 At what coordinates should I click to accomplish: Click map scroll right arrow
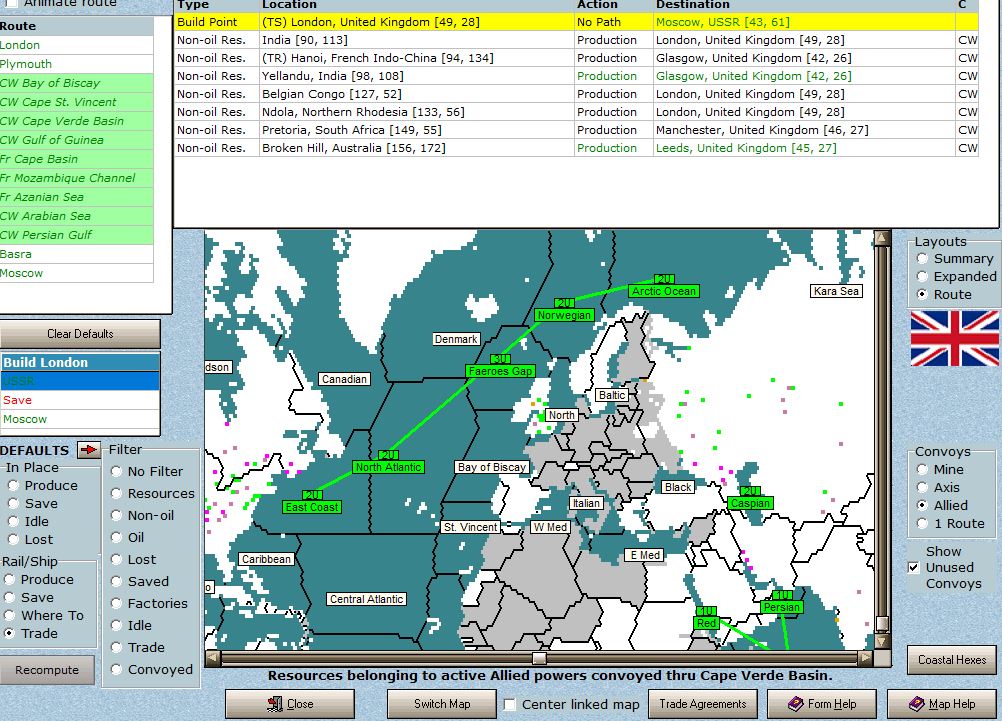click(865, 658)
